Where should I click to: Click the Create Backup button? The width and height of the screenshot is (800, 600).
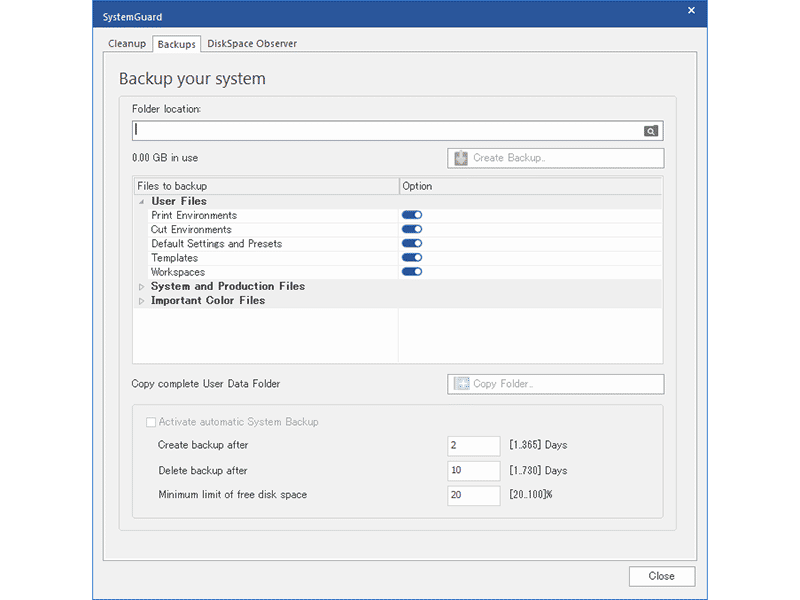point(556,158)
